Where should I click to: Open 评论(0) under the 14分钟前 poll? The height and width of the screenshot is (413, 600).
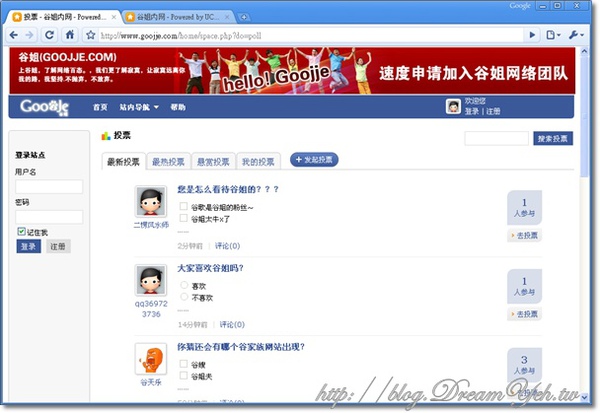pyautogui.click(x=232, y=325)
